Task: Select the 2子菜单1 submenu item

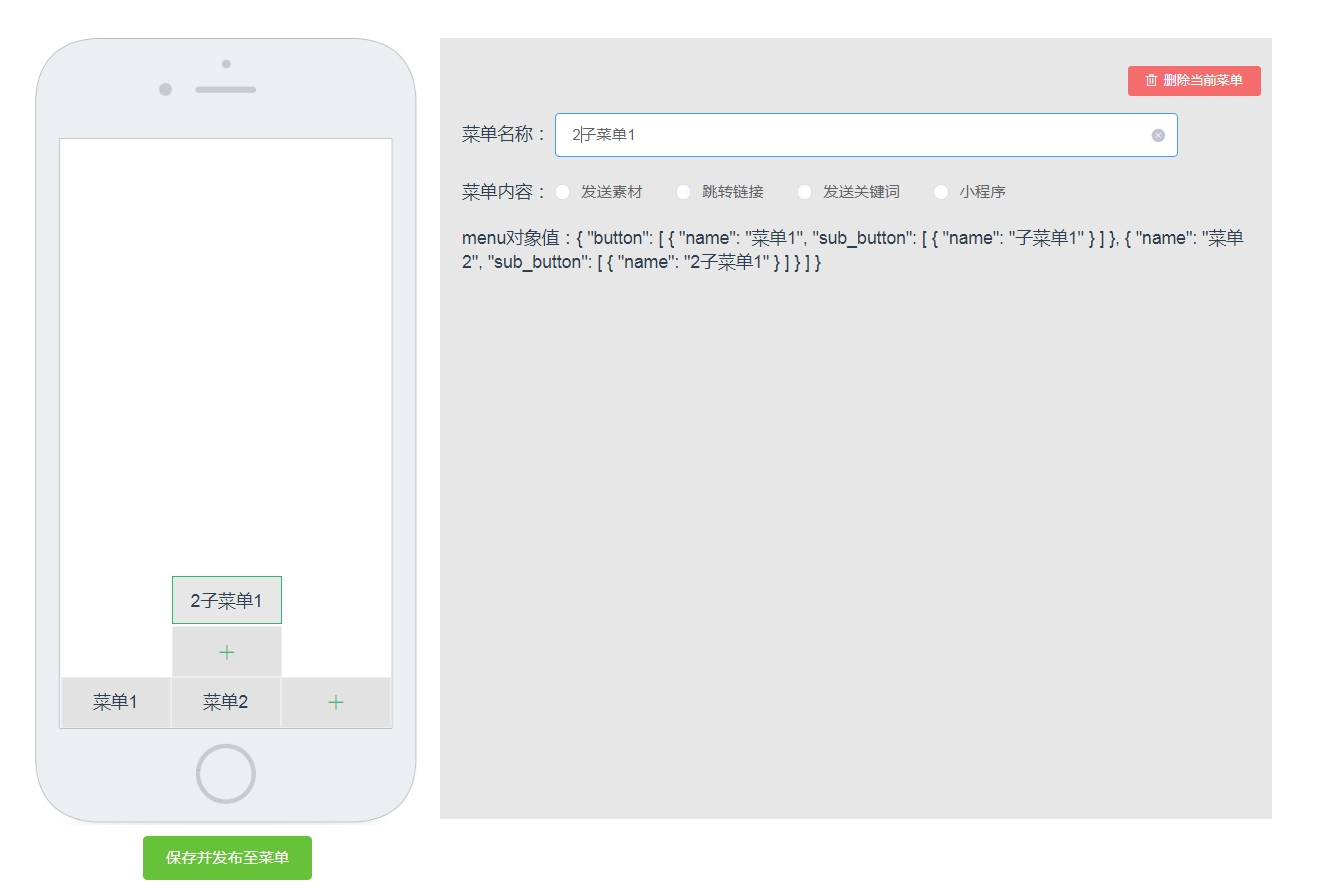Action: (x=227, y=600)
